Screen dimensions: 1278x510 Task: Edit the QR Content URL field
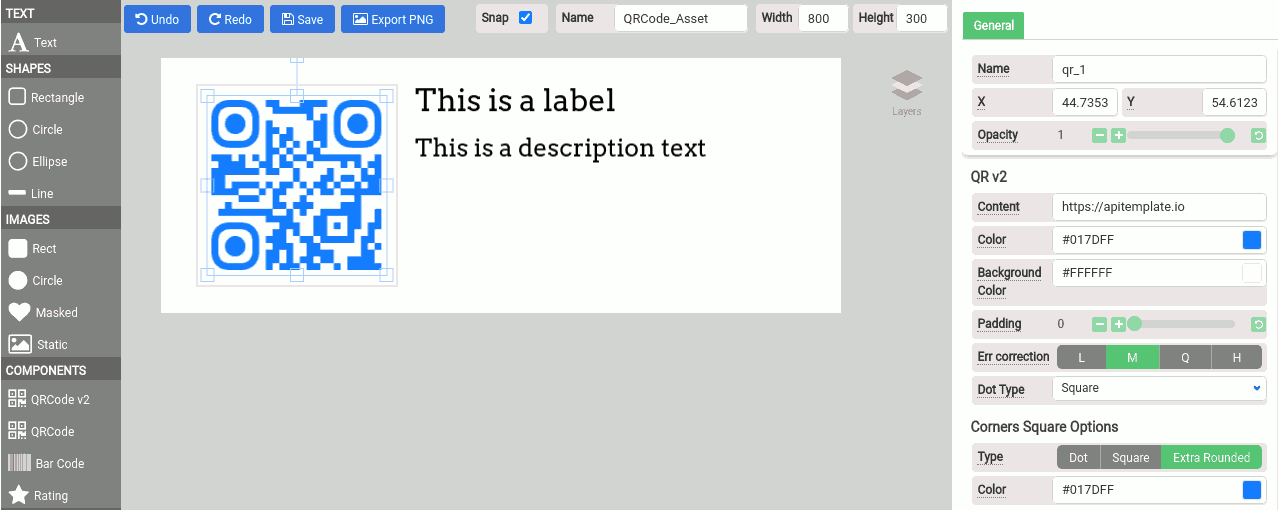[1159, 207]
